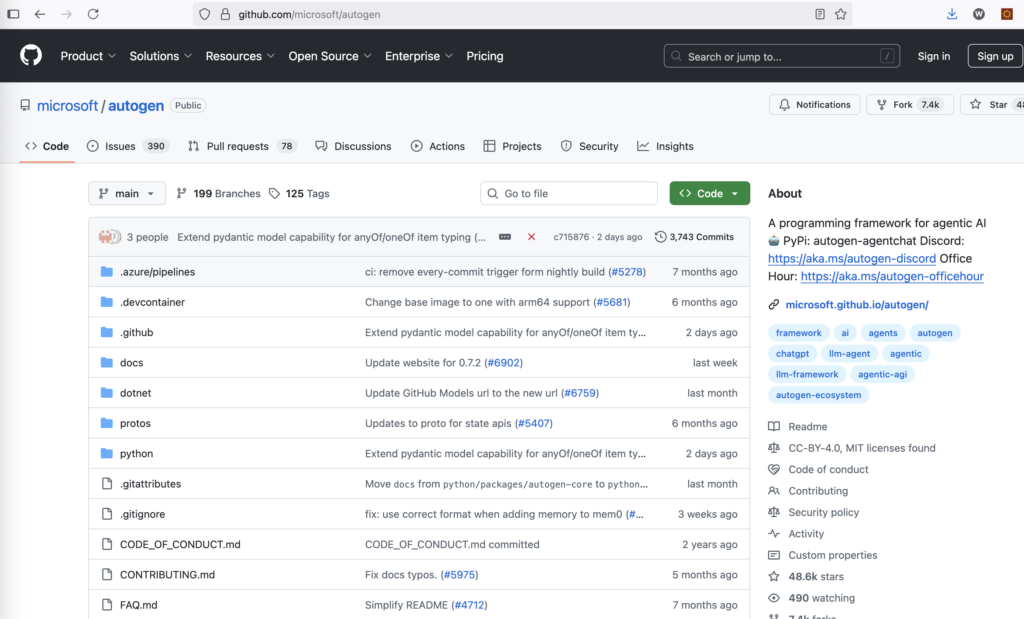Click the Go to file search box
1024x619 pixels.
tap(569, 193)
